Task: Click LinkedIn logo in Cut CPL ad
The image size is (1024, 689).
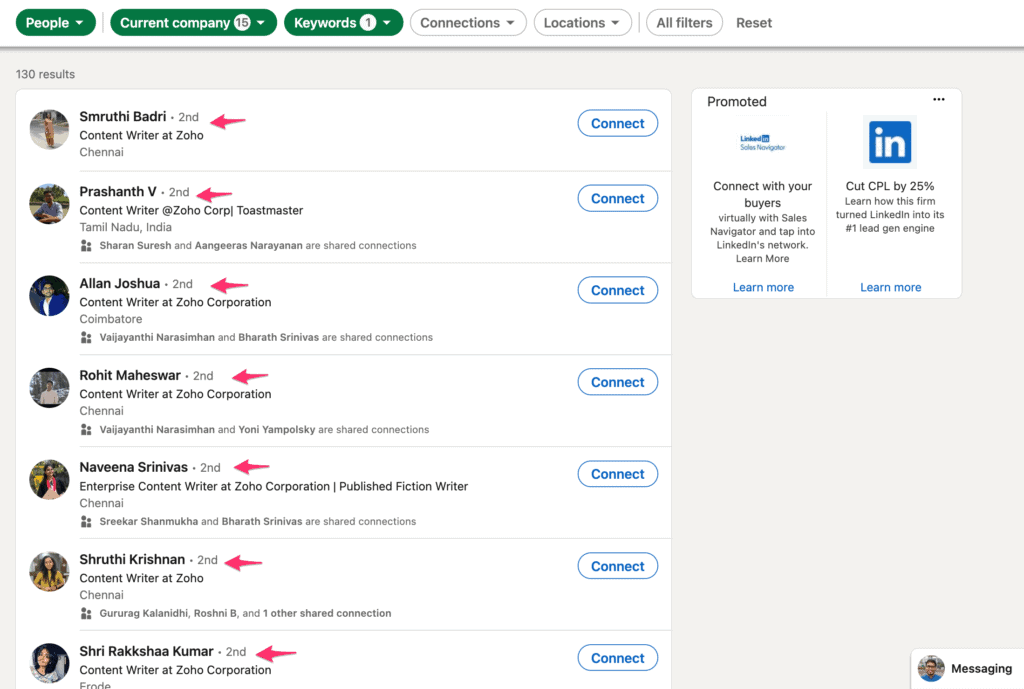Action: (x=889, y=142)
